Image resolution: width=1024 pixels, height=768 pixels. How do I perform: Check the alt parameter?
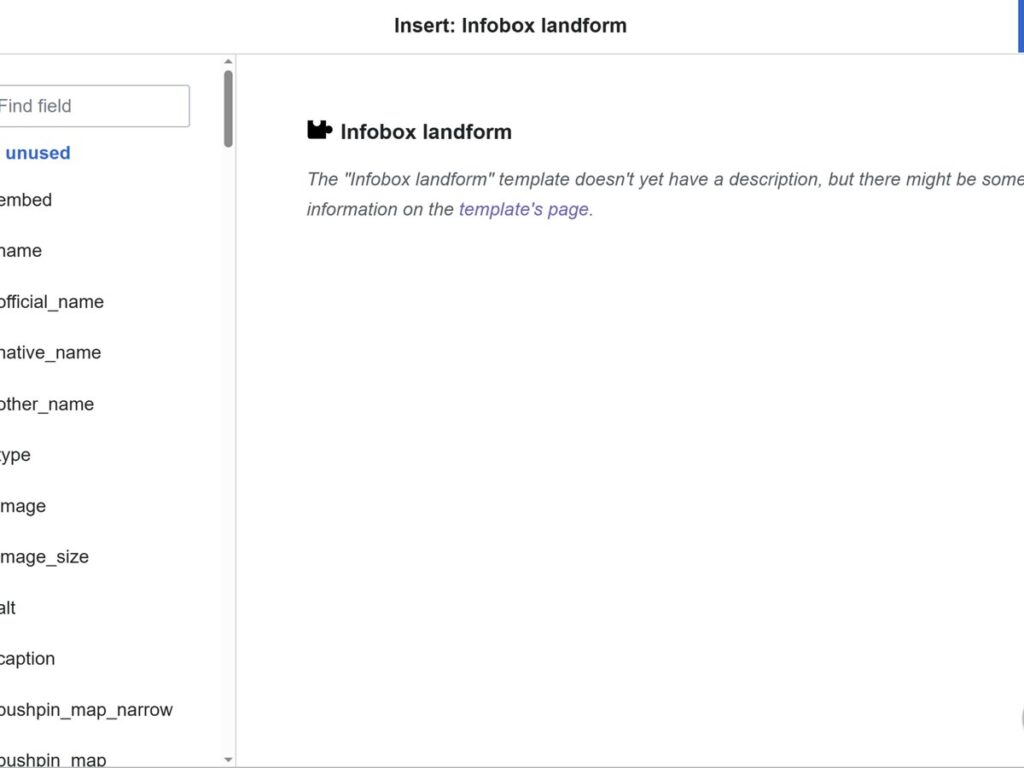[8, 608]
